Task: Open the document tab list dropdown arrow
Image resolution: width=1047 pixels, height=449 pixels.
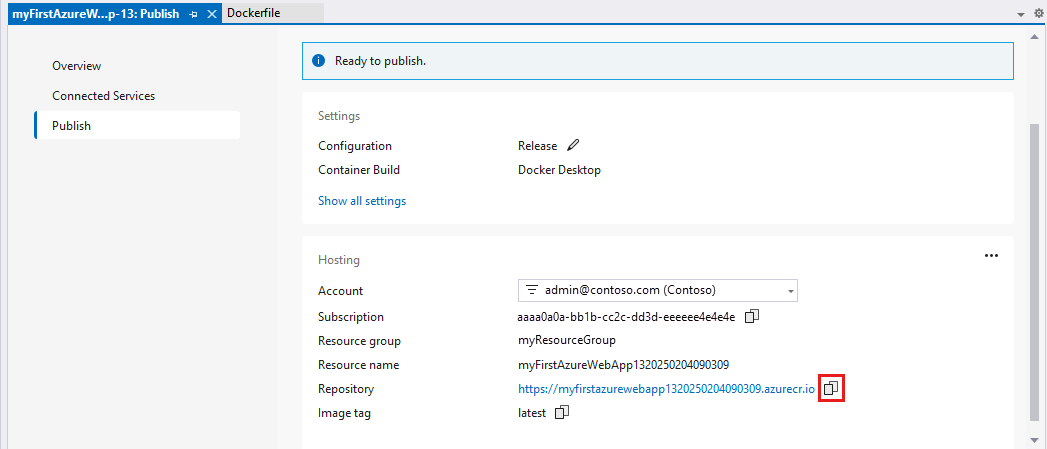Action: 1021,14
